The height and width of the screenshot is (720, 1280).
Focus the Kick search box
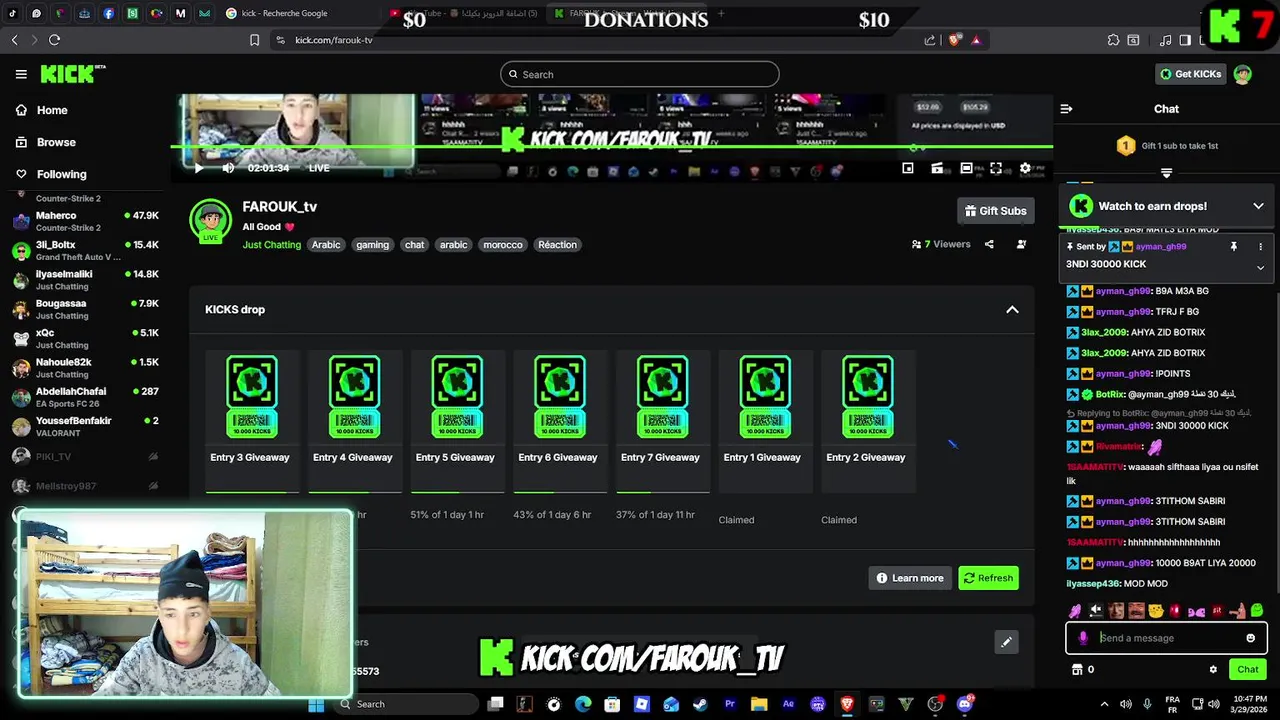(x=640, y=74)
